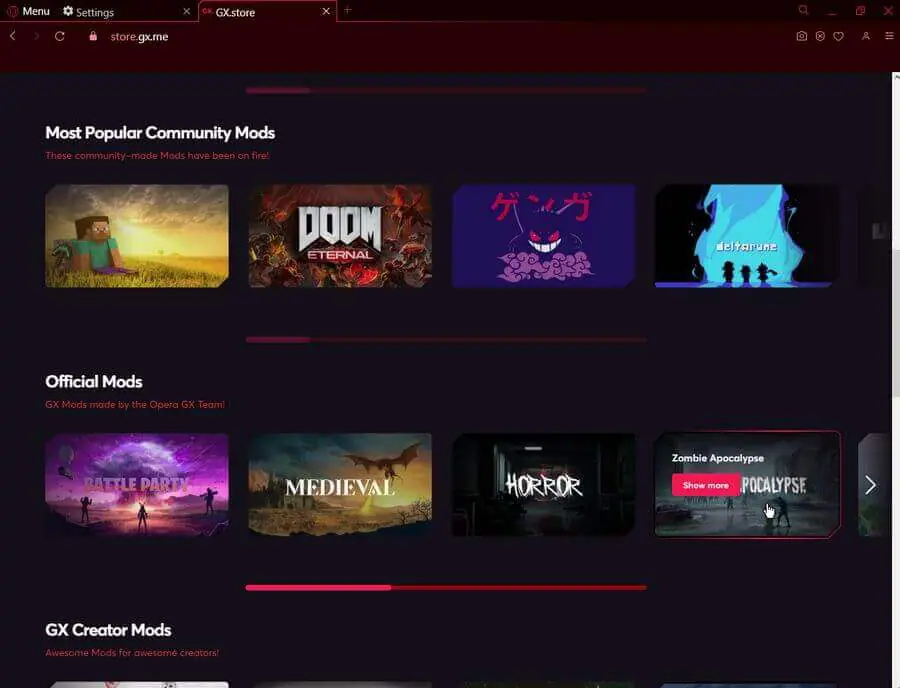
Task: Click the ad blocker shield icon
Action: tap(820, 36)
